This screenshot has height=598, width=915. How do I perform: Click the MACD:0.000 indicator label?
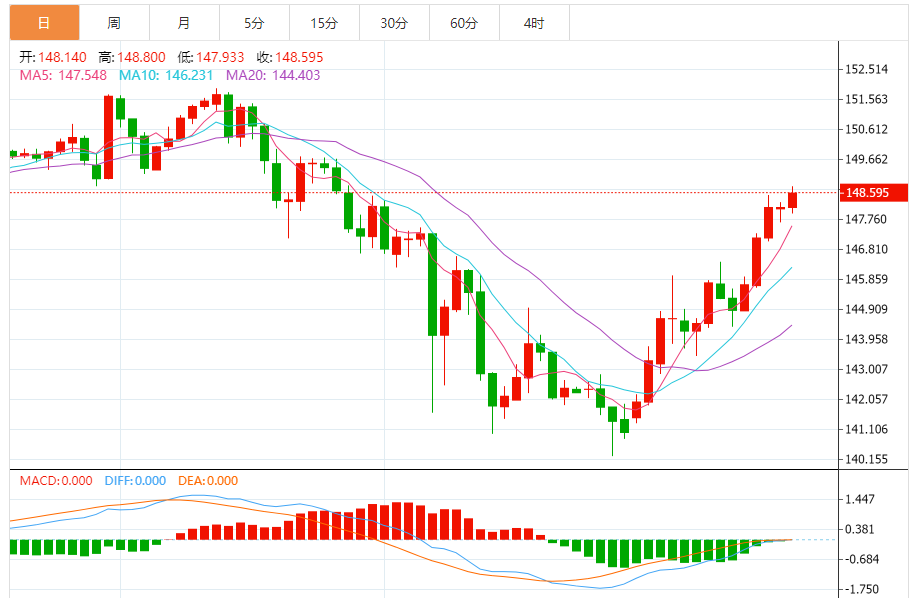56,481
